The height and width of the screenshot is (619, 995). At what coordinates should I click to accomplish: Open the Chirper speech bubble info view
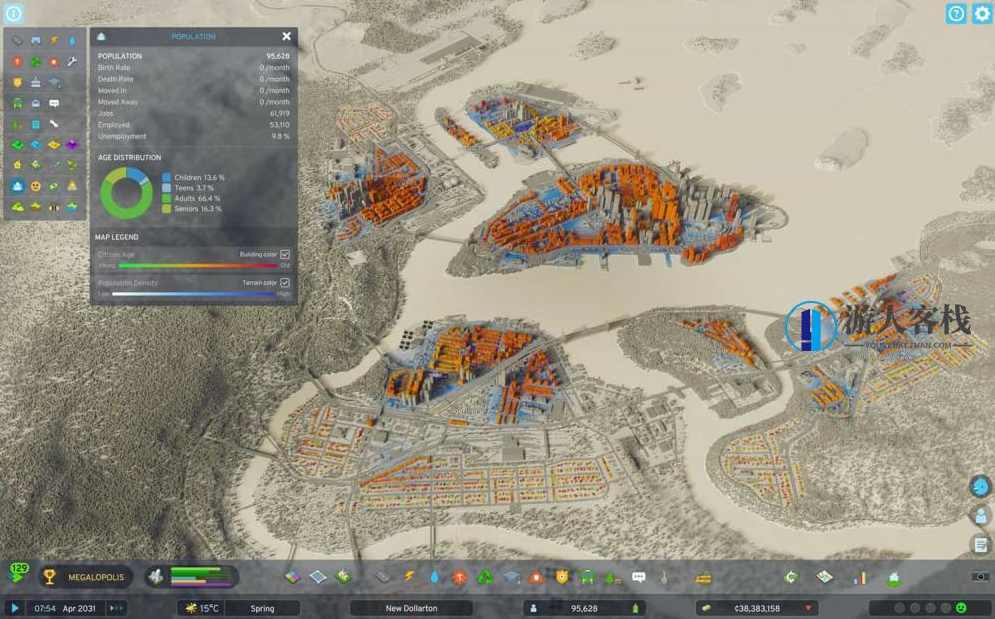54,102
